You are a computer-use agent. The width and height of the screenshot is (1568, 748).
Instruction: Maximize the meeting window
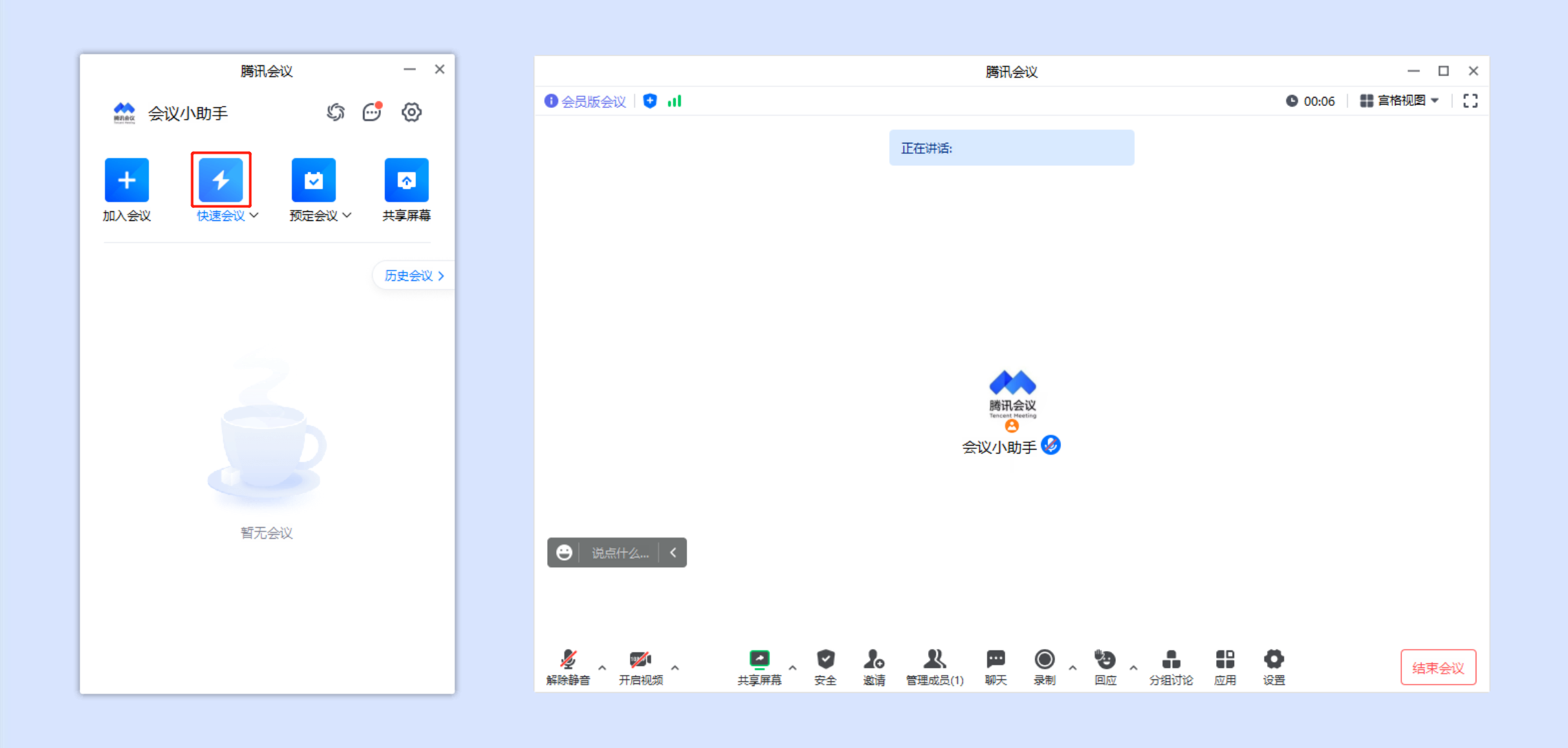[x=1443, y=71]
